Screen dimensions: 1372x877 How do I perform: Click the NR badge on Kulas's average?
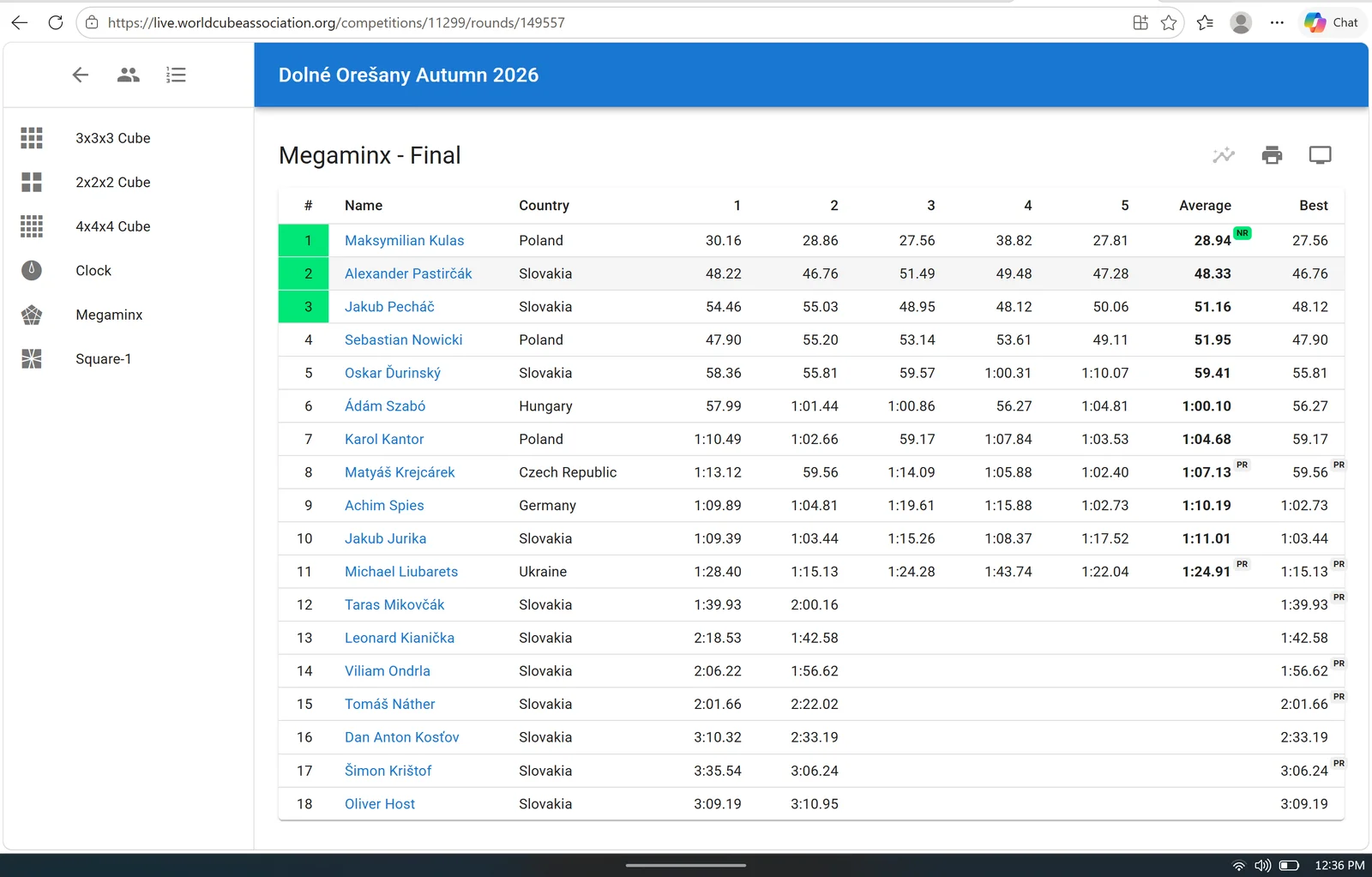point(1242,233)
